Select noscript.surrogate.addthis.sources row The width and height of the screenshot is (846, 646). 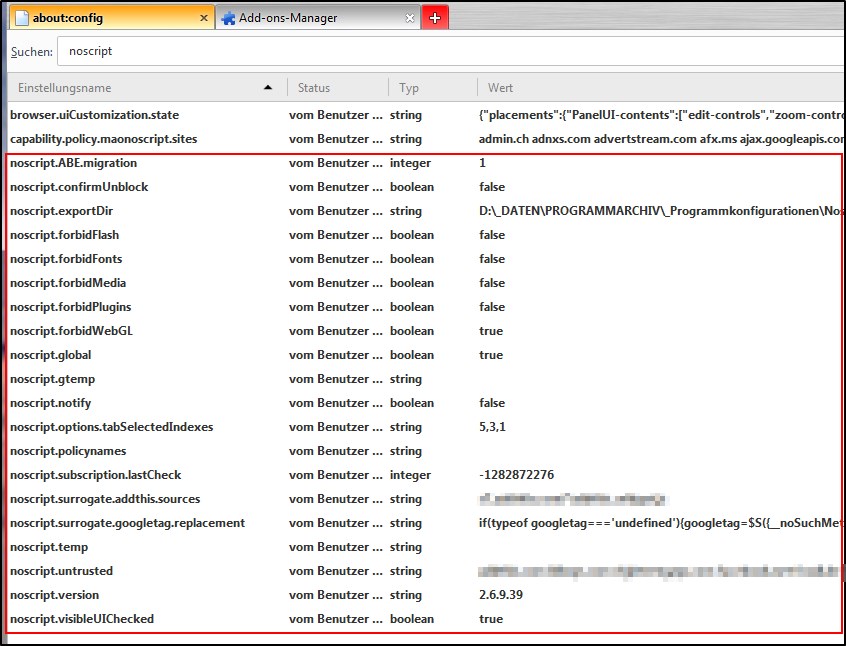(426, 499)
